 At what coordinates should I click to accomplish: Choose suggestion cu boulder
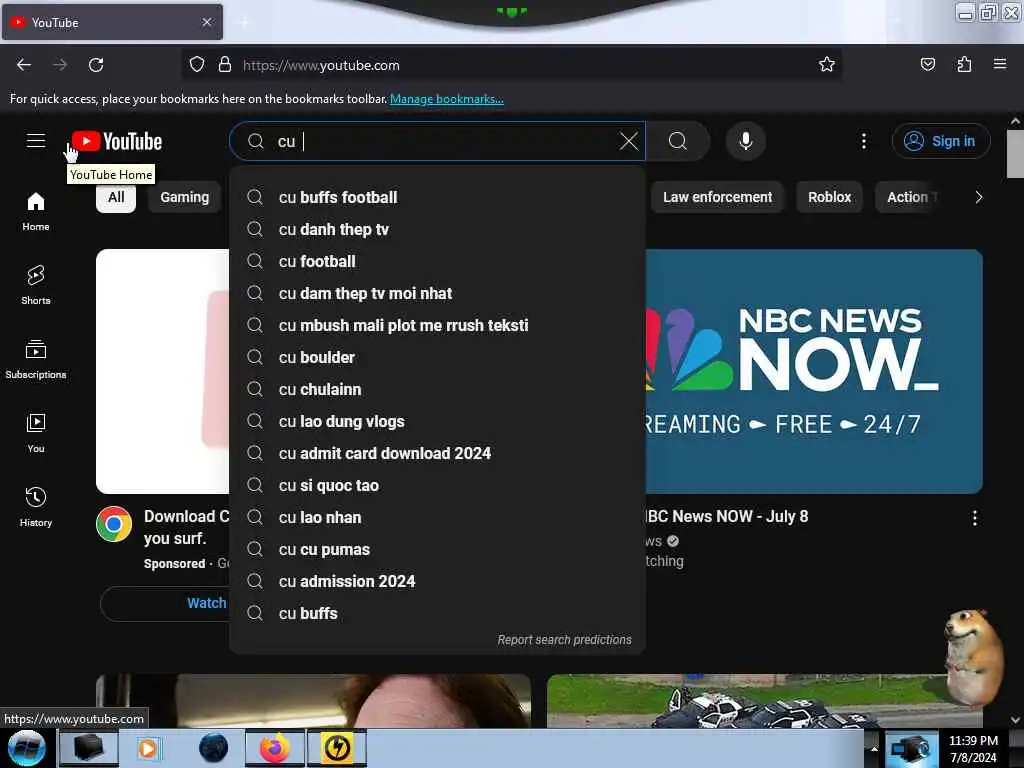tap(438, 357)
